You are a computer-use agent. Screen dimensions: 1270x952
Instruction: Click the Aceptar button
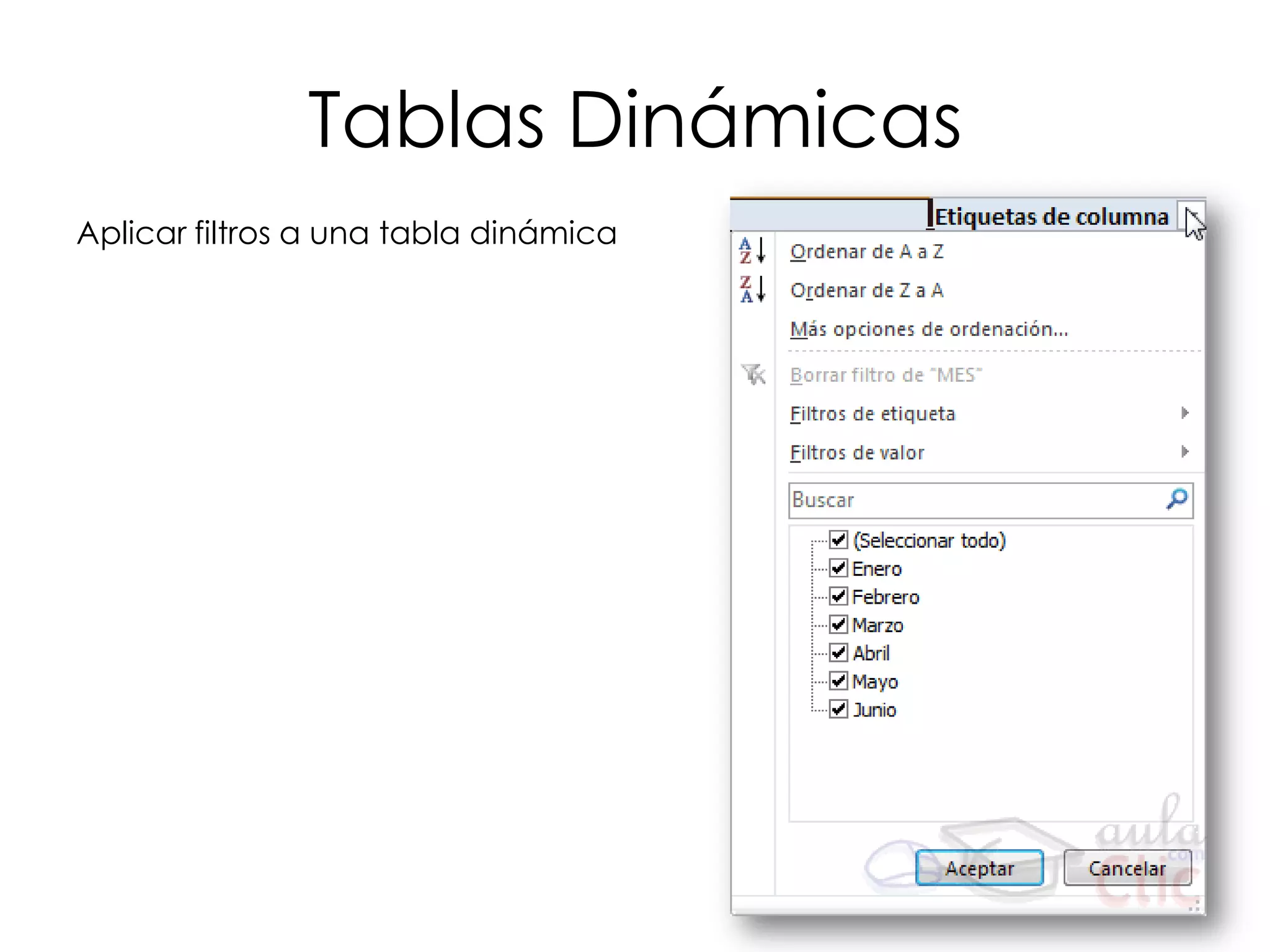(979, 868)
